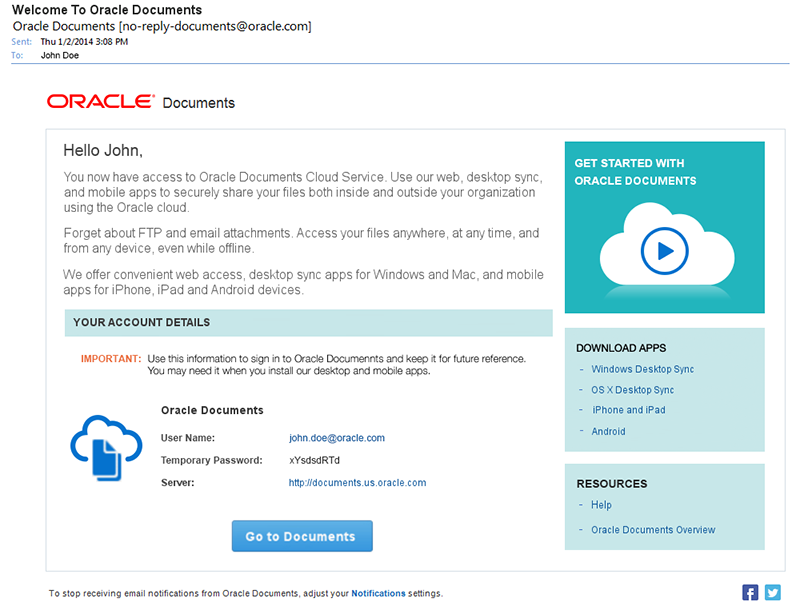The height and width of the screenshot is (610, 800).
Task: Open the documents.us.oracle.com server link
Action: click(357, 482)
